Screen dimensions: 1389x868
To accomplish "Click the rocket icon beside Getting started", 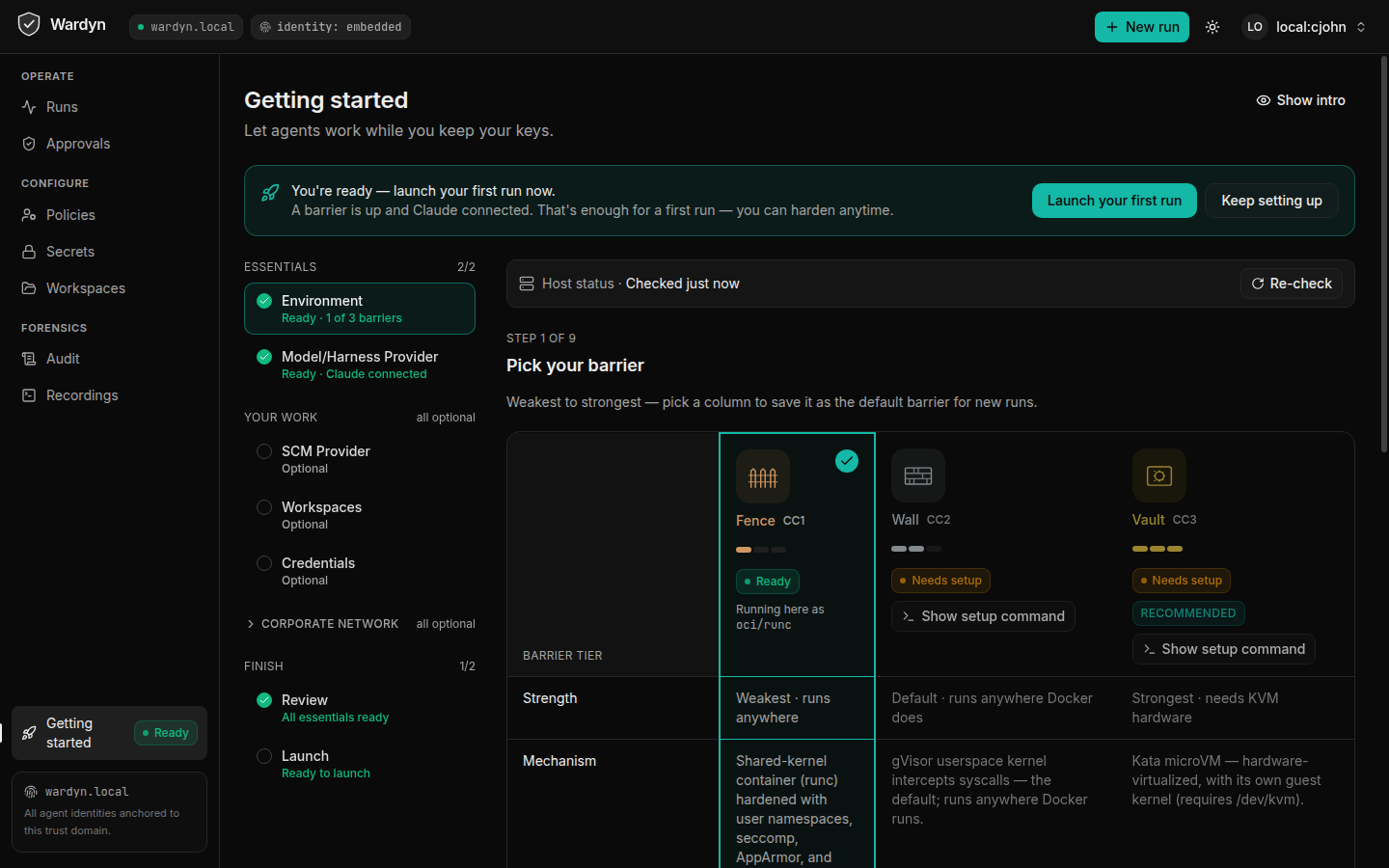I will click(x=29, y=733).
